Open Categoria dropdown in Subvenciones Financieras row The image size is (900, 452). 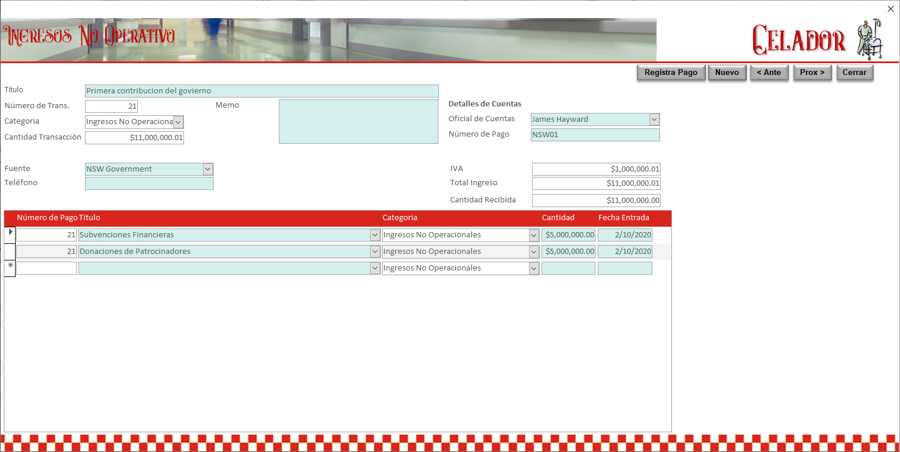tap(534, 235)
